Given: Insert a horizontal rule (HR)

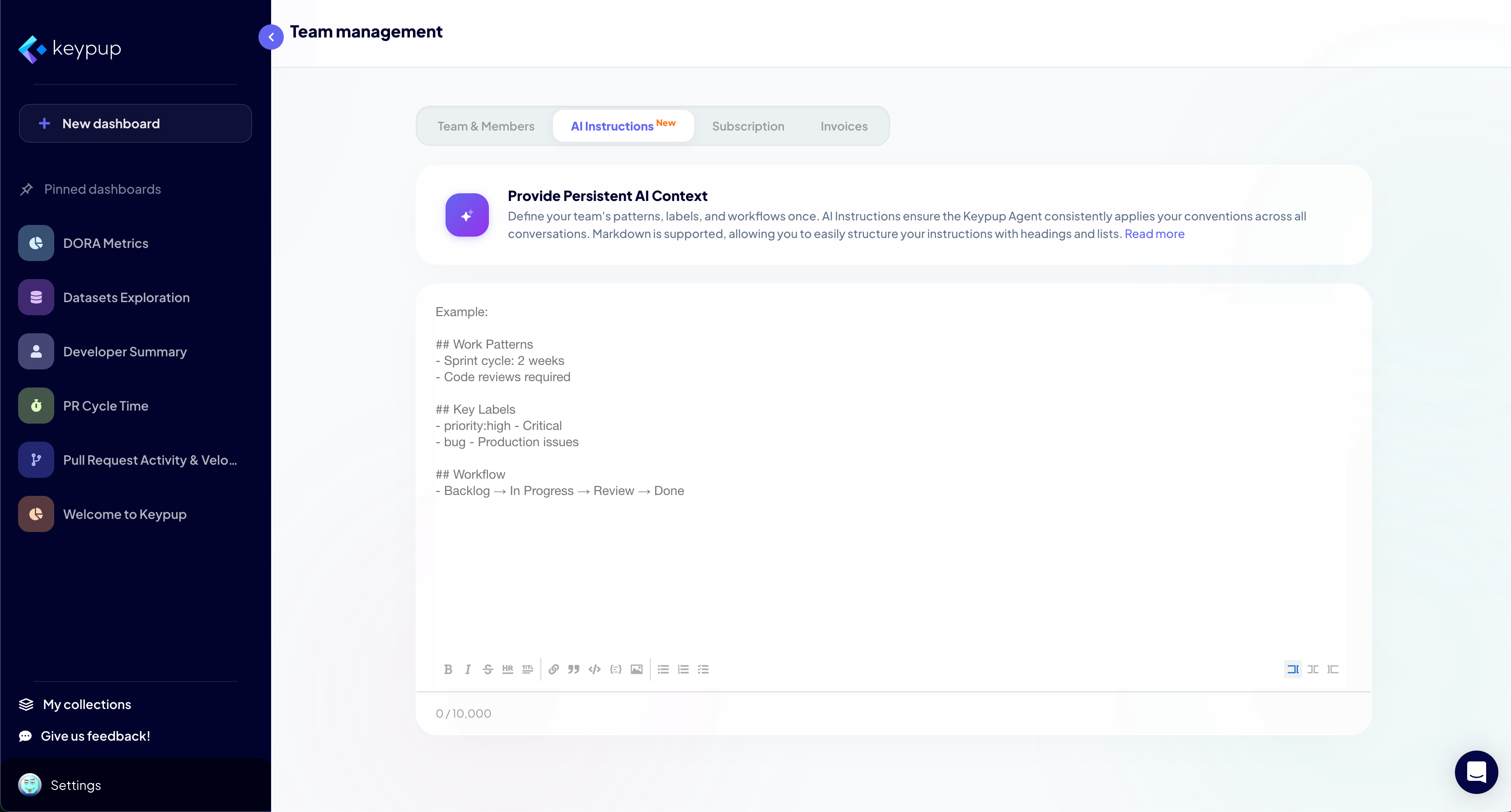Looking at the screenshot, I should 507,669.
